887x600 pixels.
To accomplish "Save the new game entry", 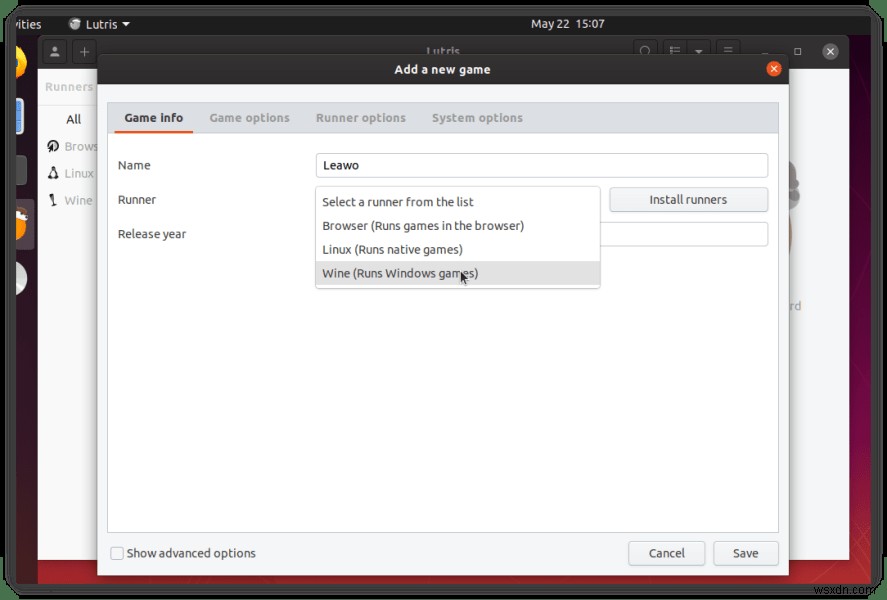I will coord(745,553).
